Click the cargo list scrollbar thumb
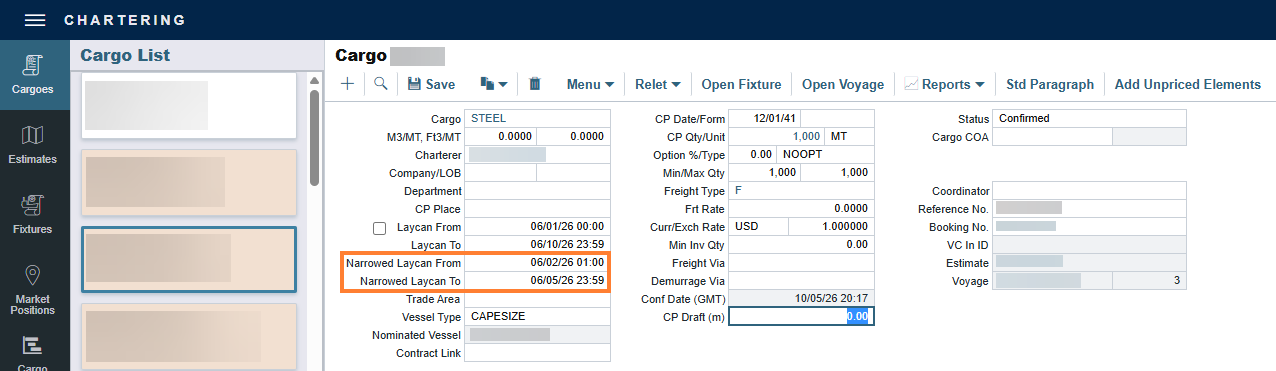The height and width of the screenshot is (371, 1276). click(314, 138)
